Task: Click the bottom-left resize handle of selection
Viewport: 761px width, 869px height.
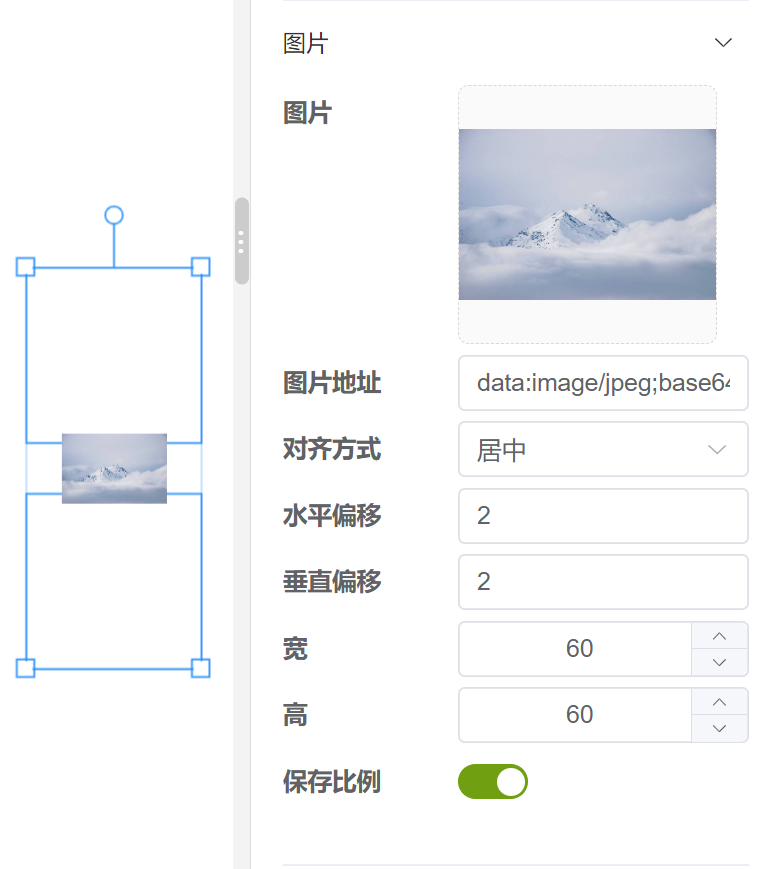Action: tap(25, 668)
